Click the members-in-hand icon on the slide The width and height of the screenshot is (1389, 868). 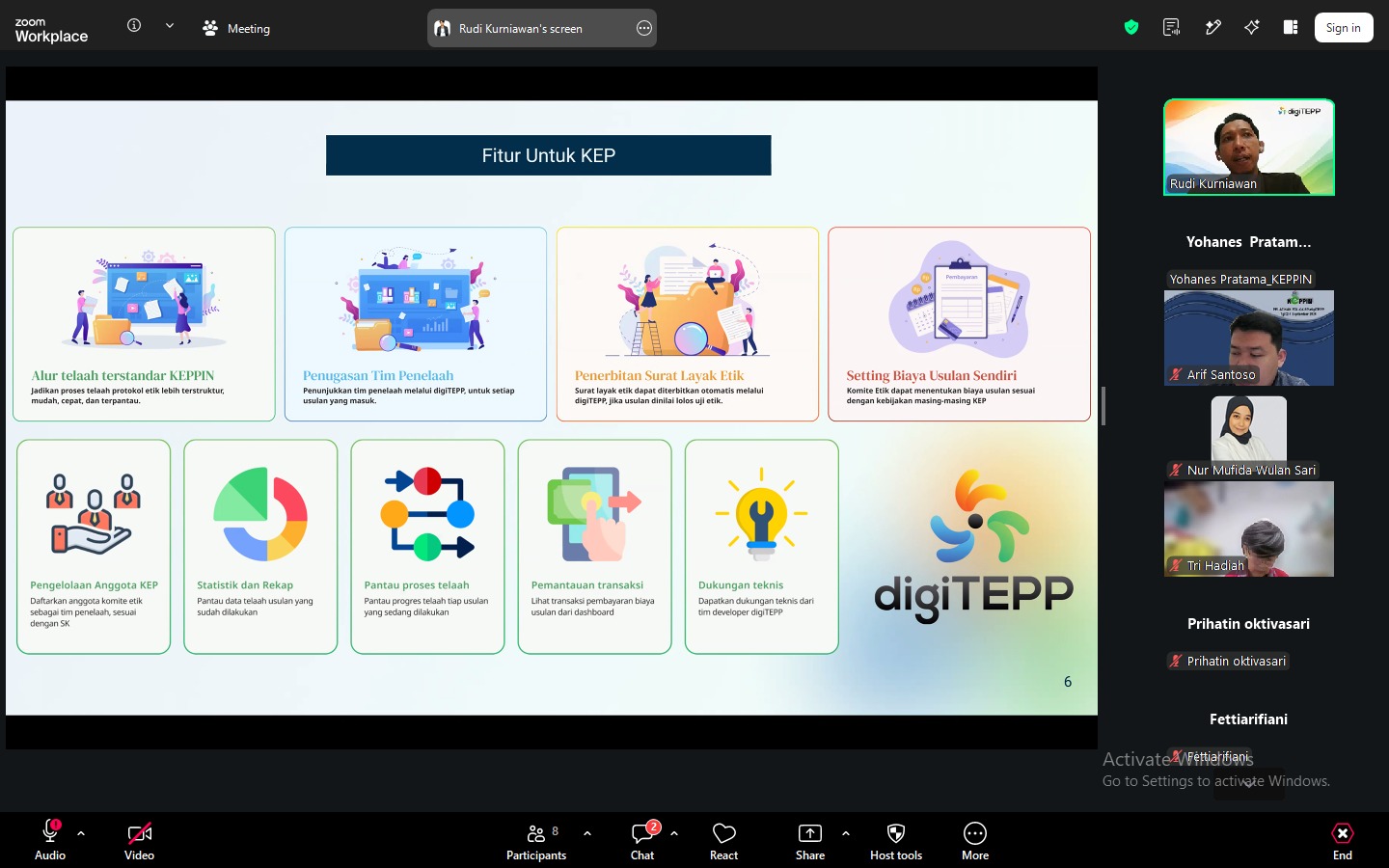point(94,514)
